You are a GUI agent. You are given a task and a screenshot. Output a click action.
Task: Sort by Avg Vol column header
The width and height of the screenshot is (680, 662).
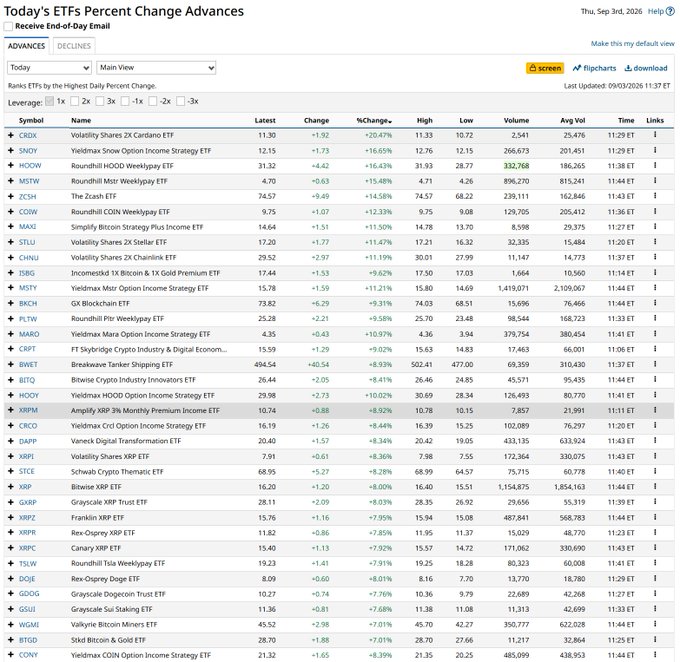pyautogui.click(x=572, y=121)
